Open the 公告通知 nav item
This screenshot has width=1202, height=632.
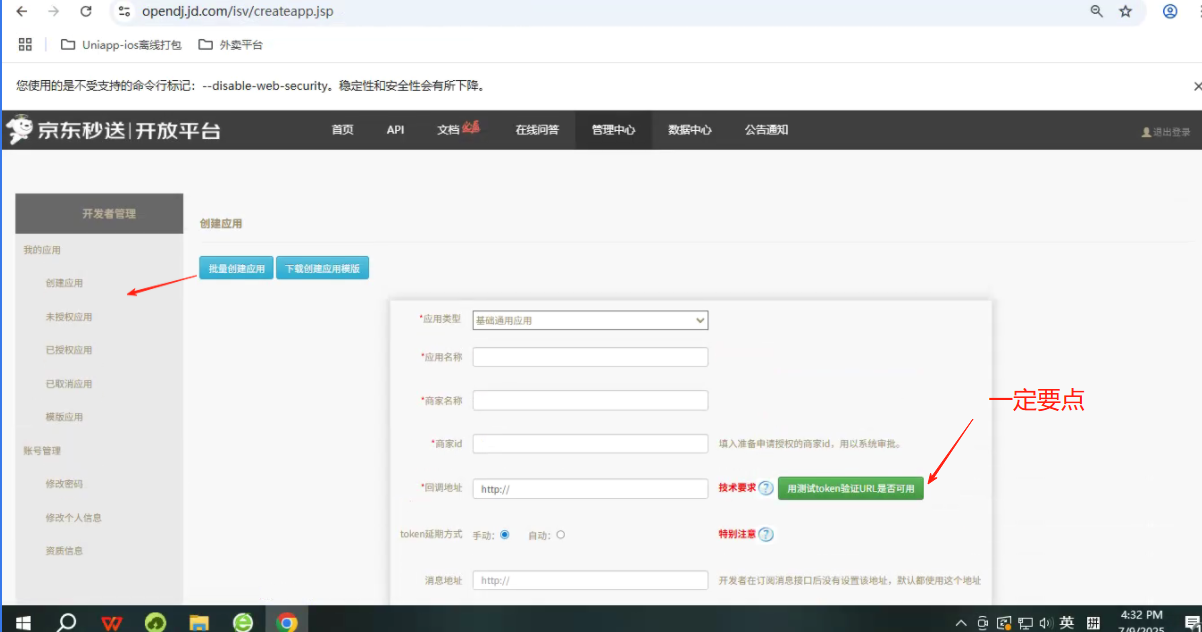(x=766, y=130)
